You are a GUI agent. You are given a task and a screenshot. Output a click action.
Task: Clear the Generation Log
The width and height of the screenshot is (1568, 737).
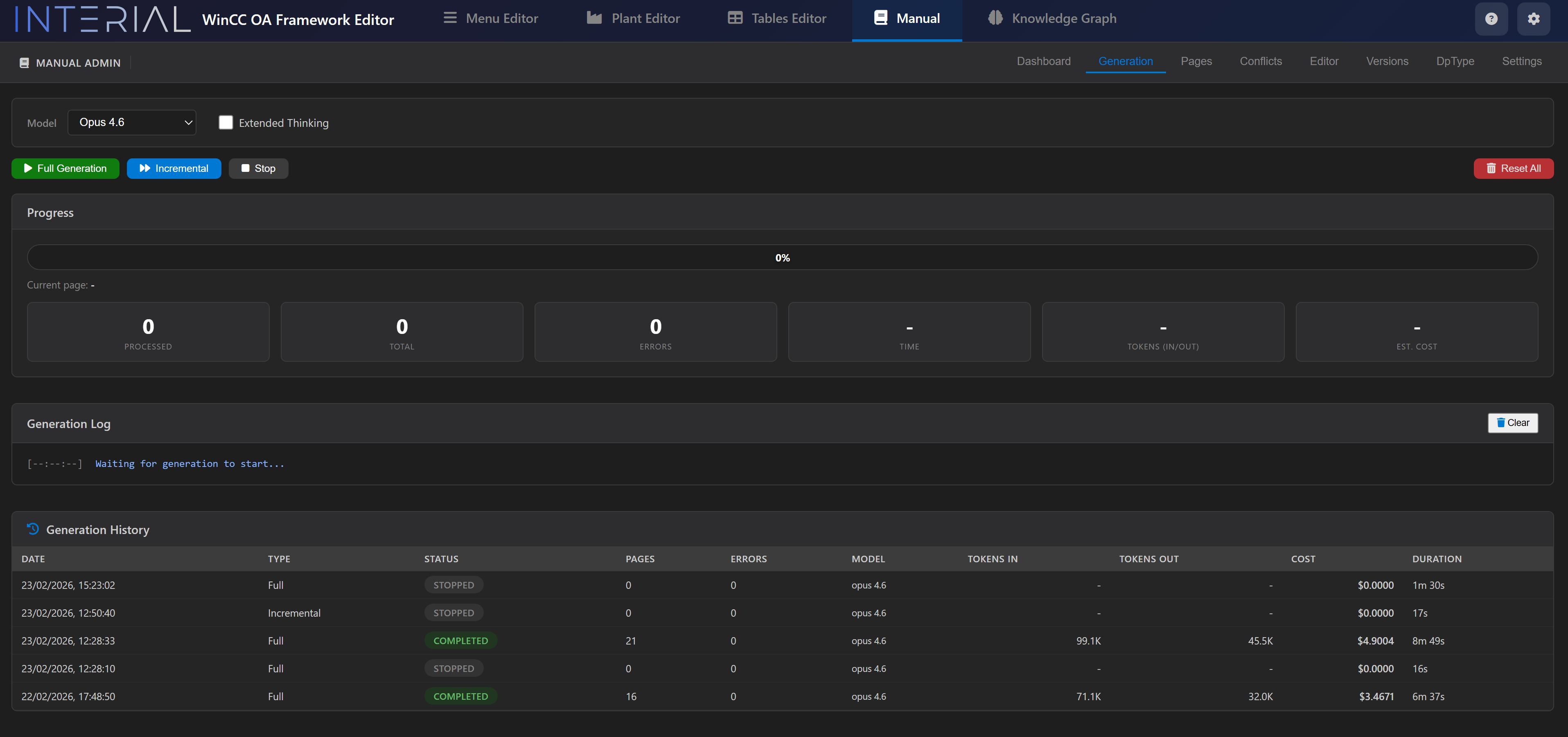(1513, 423)
